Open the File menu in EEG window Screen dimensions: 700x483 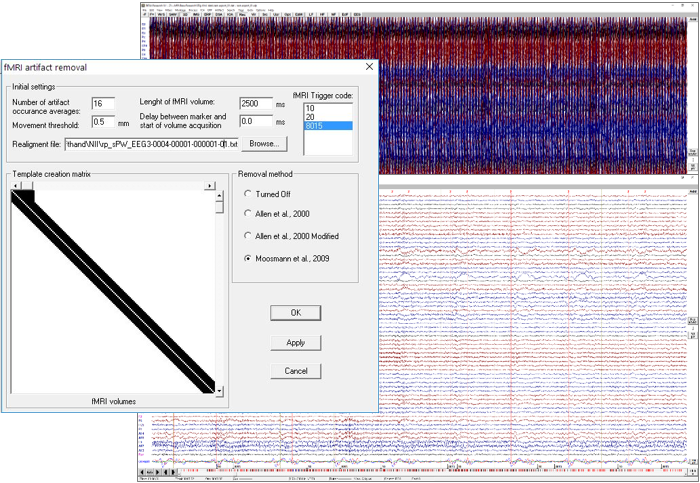(x=144, y=10)
